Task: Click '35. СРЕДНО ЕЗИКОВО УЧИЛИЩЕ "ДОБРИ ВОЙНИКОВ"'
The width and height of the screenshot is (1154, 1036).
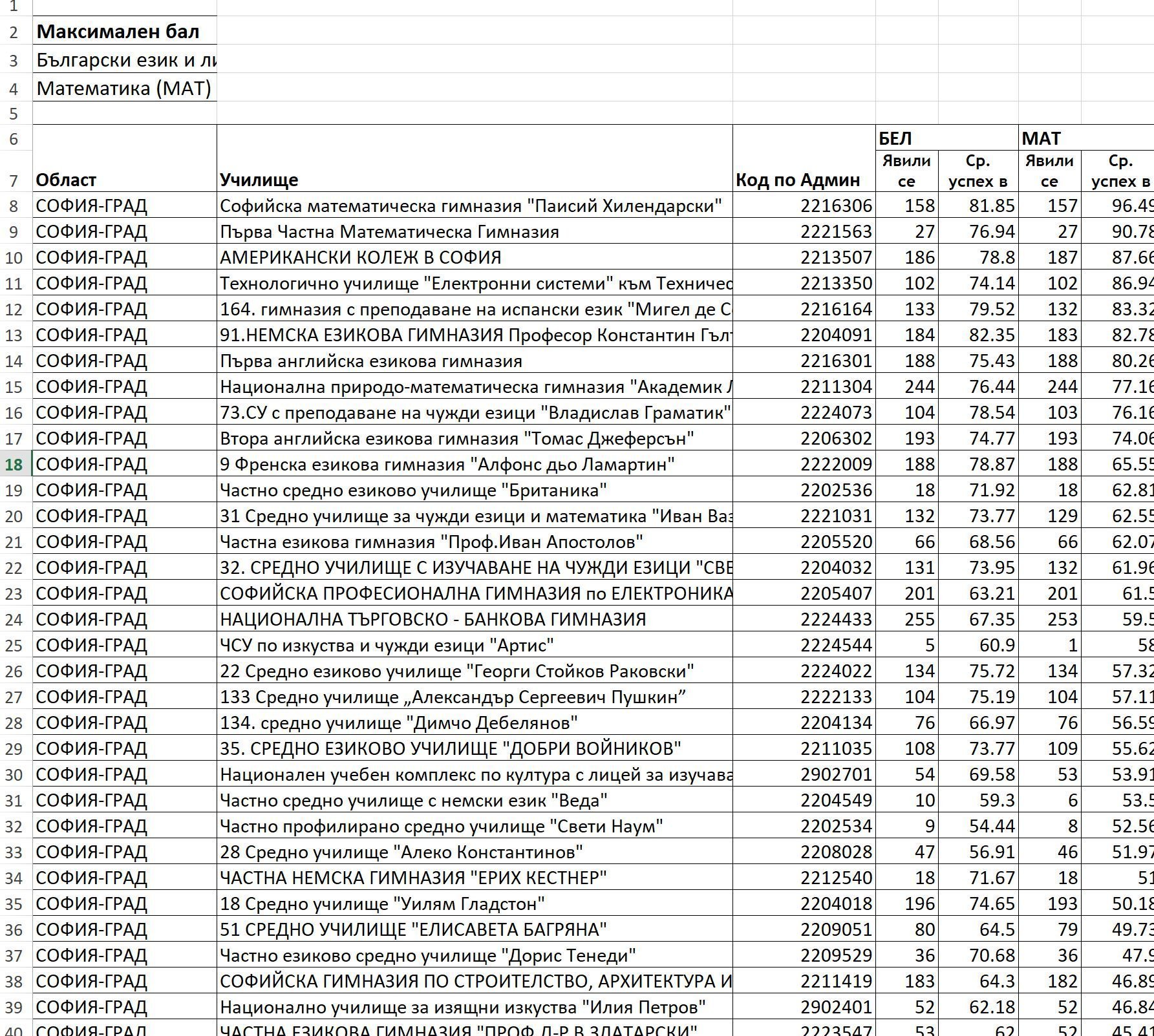Action: [475, 748]
